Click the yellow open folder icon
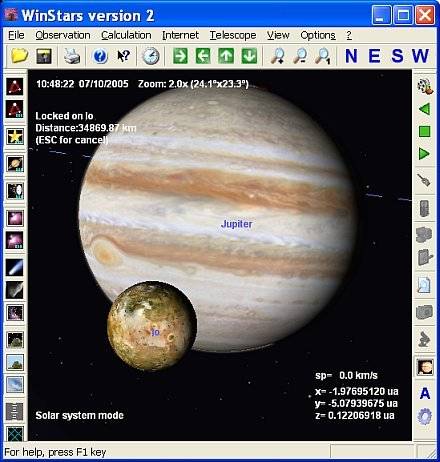The height and width of the screenshot is (462, 440). pyautogui.click(x=19, y=56)
